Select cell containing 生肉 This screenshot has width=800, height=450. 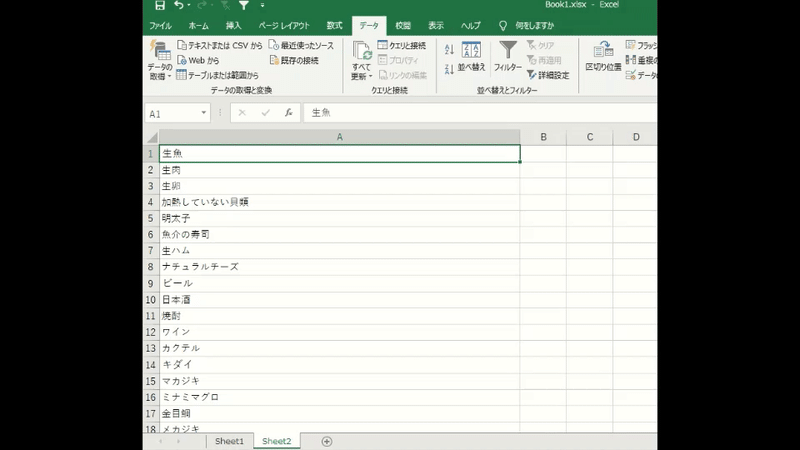(x=339, y=170)
